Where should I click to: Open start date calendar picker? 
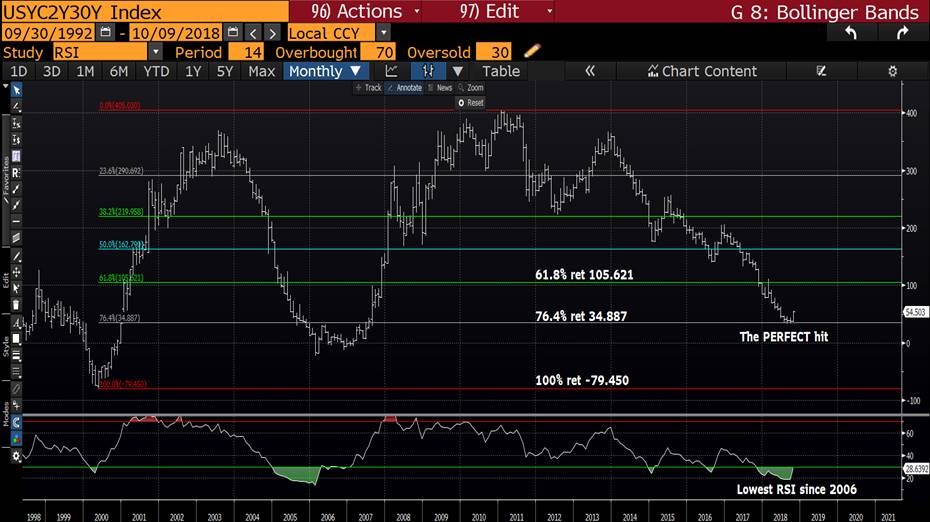point(106,33)
